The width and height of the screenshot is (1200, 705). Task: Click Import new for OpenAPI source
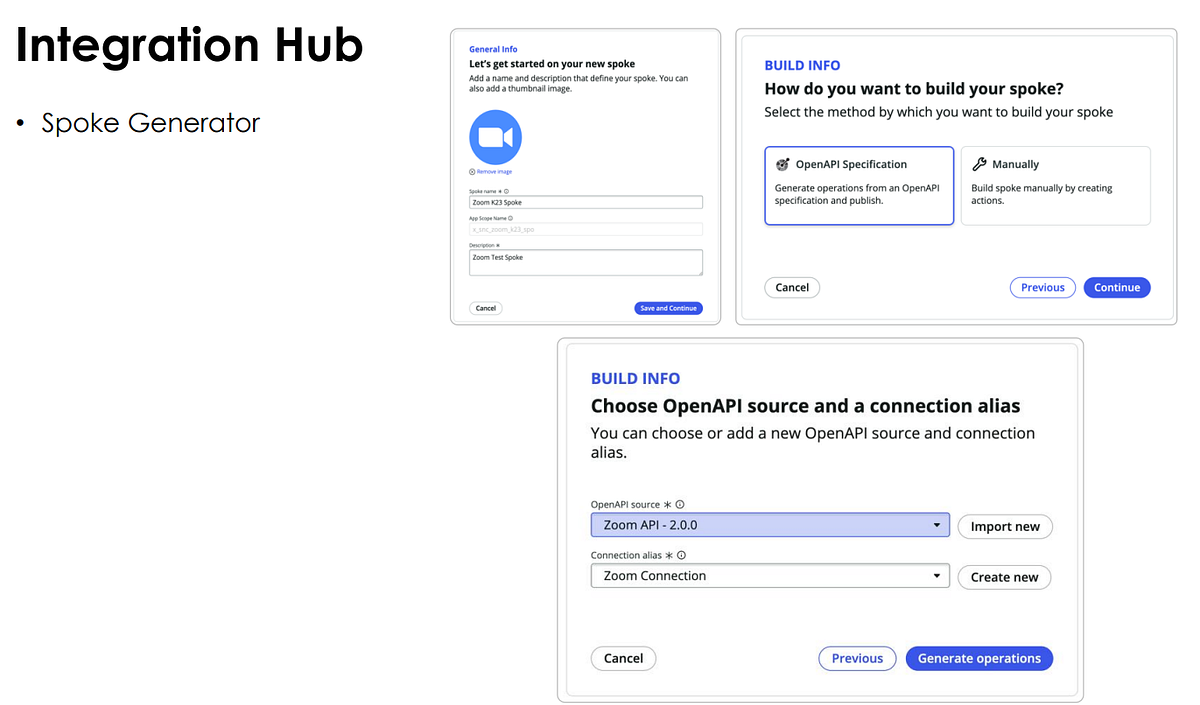(1005, 526)
